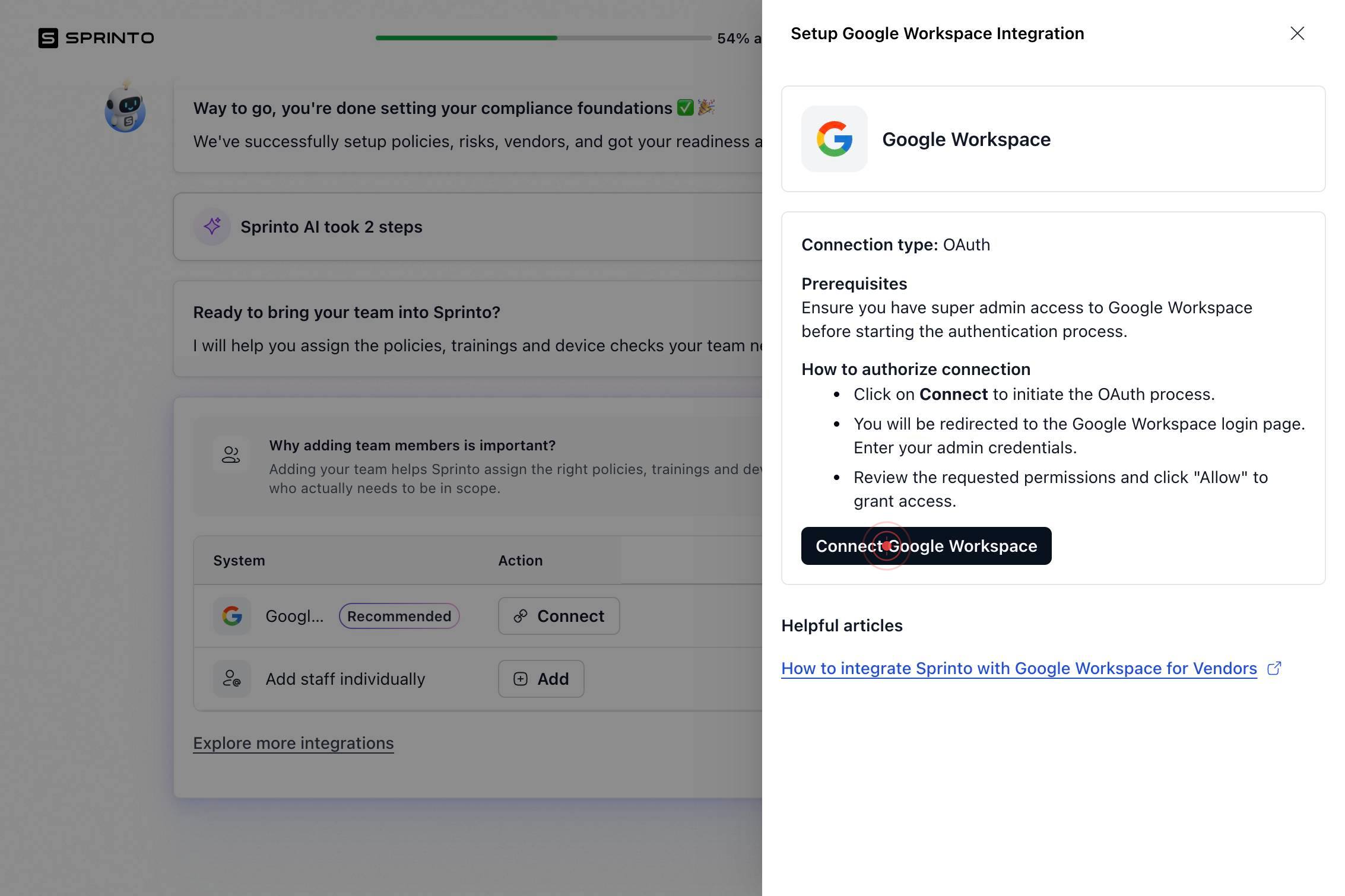
Task: Click the Sprinto logo
Action: (96, 38)
